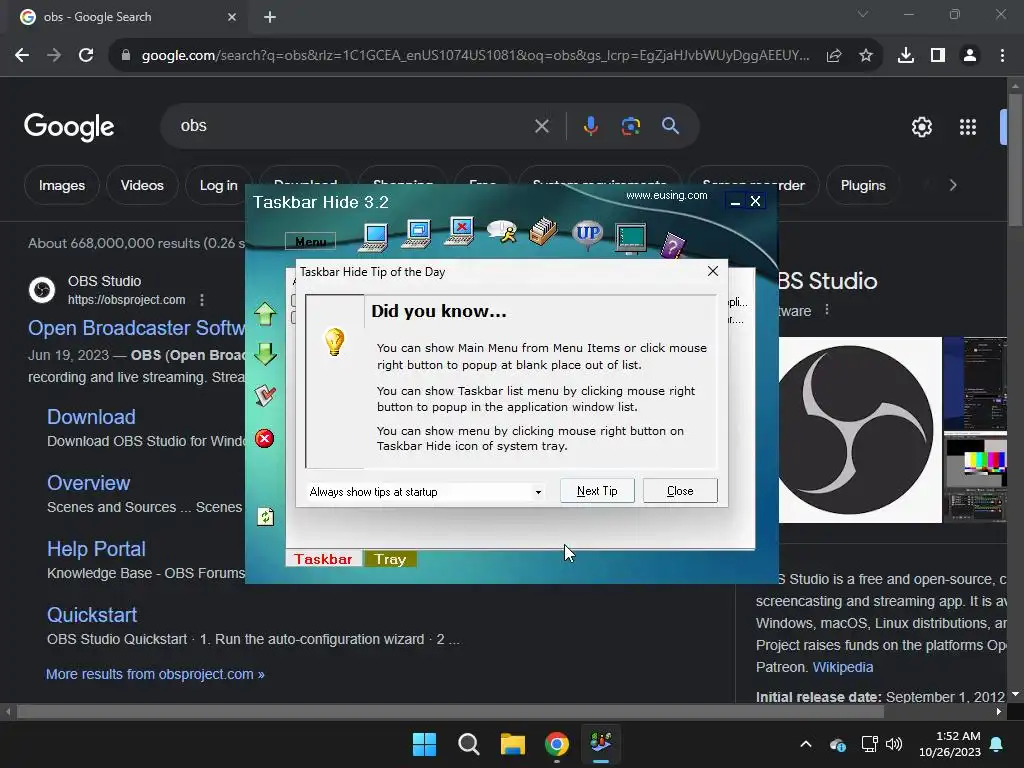Open File Explorer from the taskbar
Image resolution: width=1024 pixels, height=768 pixels.
(513, 744)
